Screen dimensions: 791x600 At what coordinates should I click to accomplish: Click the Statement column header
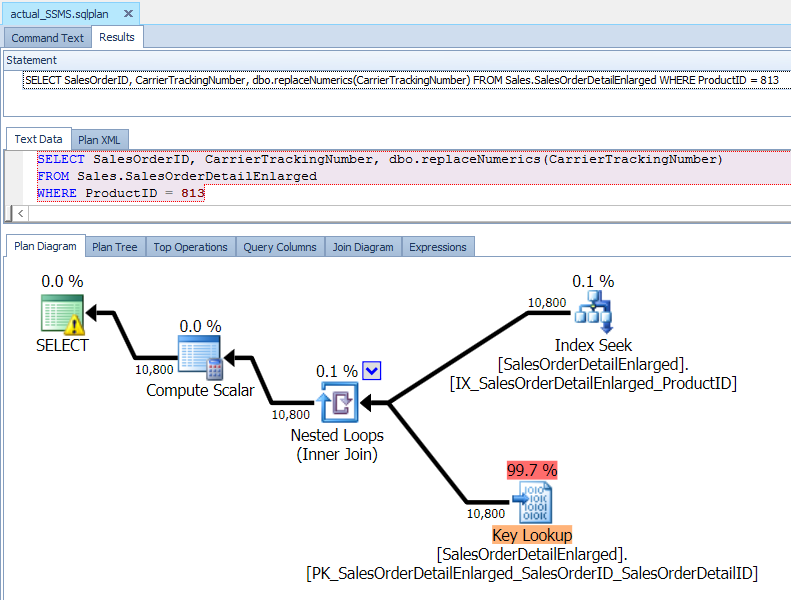coord(32,61)
